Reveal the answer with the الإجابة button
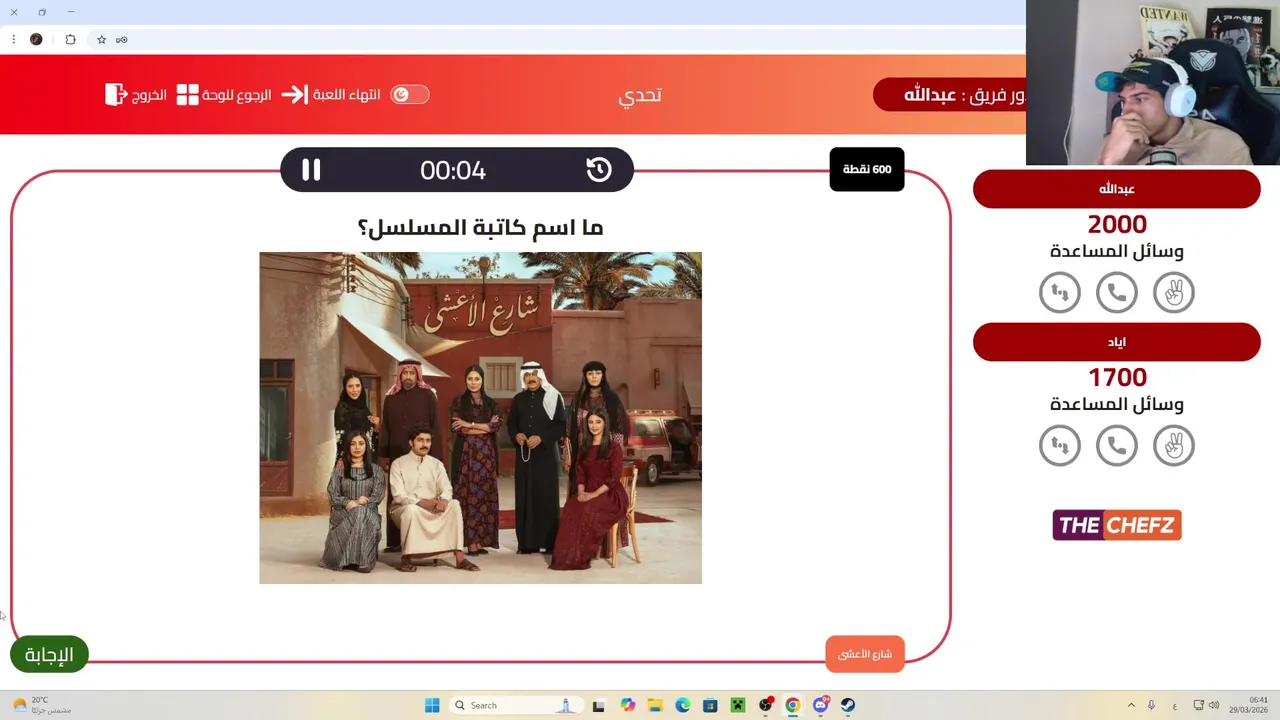 click(x=49, y=655)
